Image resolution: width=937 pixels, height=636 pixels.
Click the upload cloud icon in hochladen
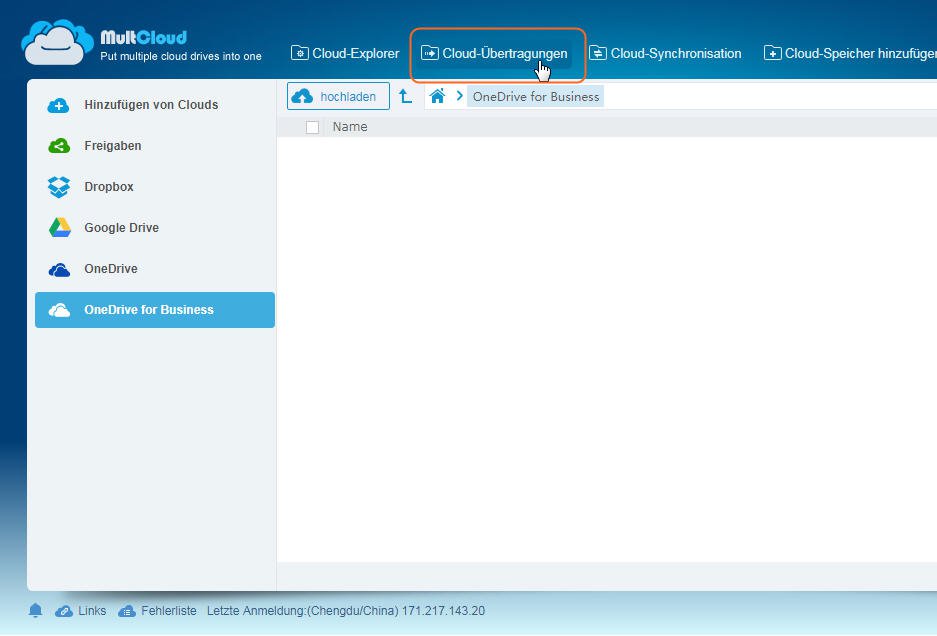coord(302,96)
